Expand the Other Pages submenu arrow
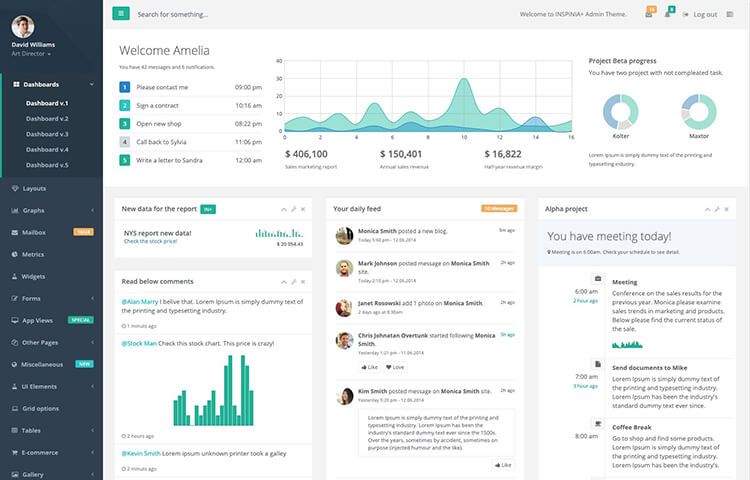The width and height of the screenshot is (750, 480). click(92, 342)
